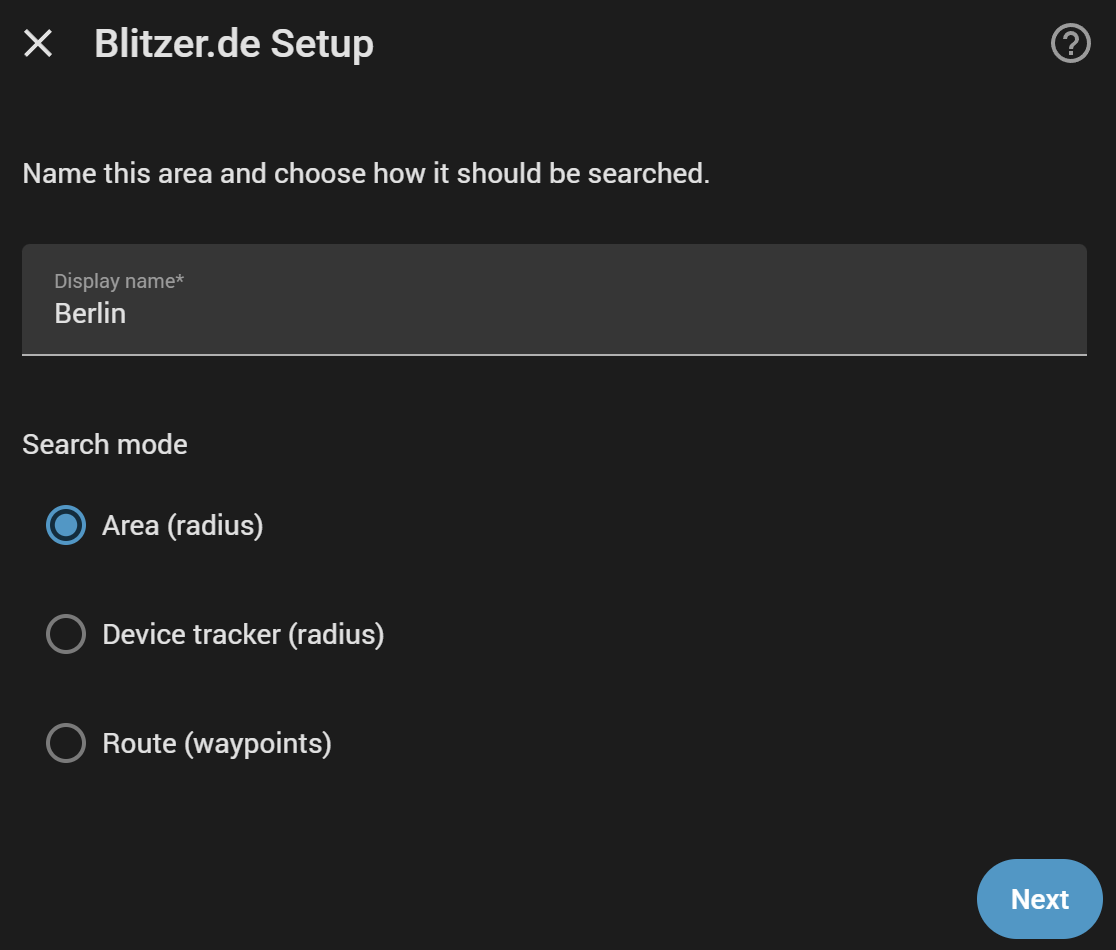Screen dimensions: 1116x950
Task: Choose the Device tracker (radius) radio circle
Action: (65, 634)
